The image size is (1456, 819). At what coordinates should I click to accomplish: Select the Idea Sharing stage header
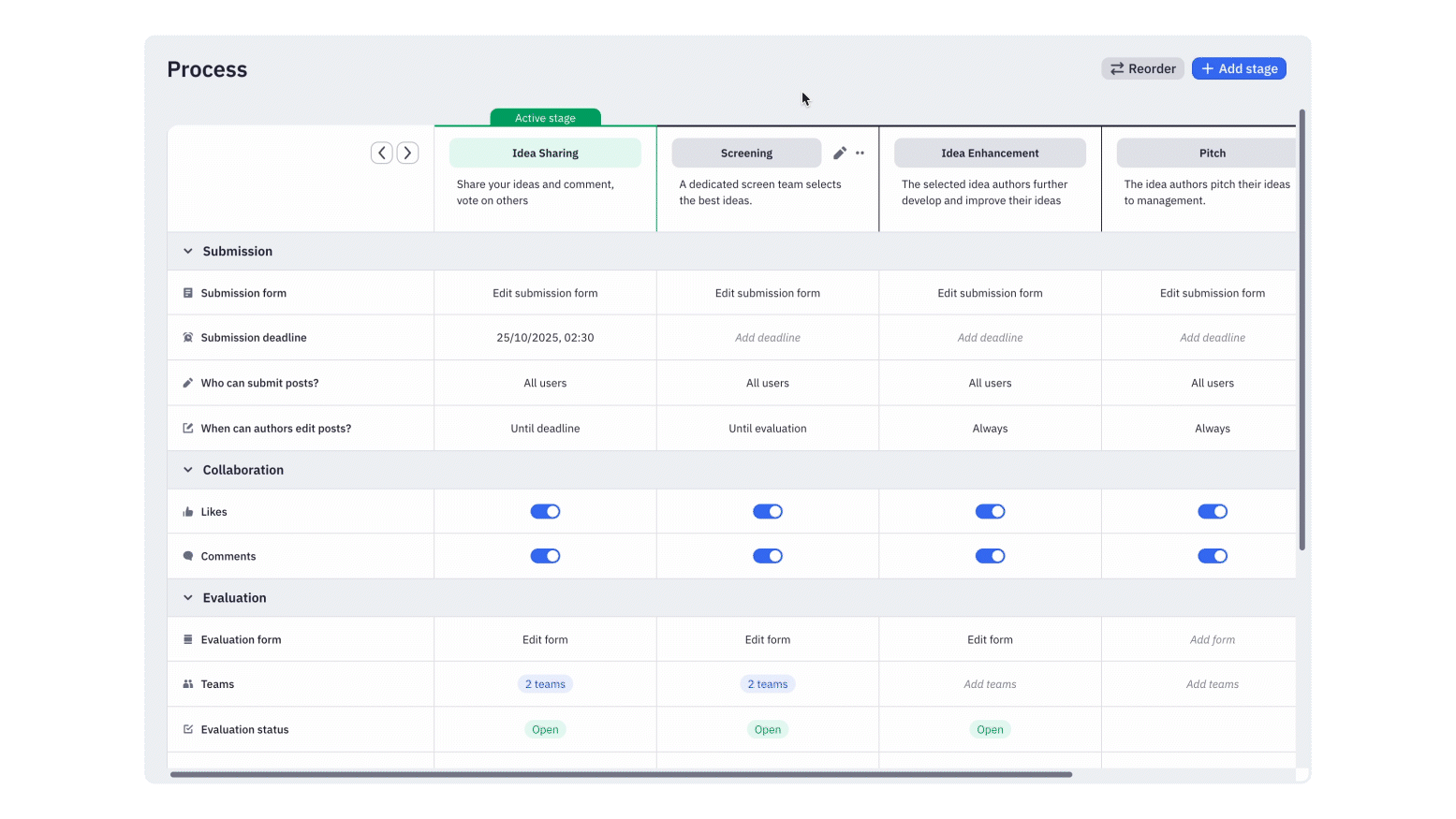[545, 153]
